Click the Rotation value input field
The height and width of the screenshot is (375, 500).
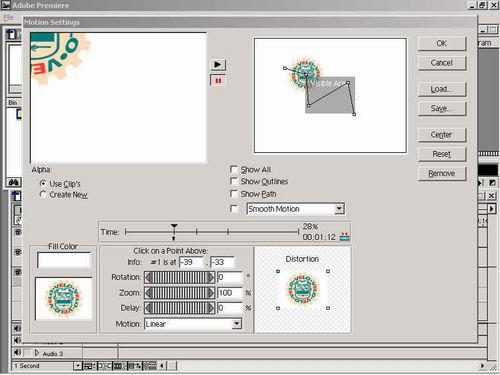(230, 277)
